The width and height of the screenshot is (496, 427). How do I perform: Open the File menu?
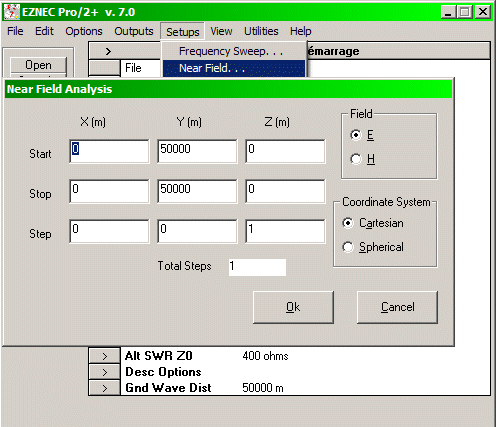click(15, 31)
